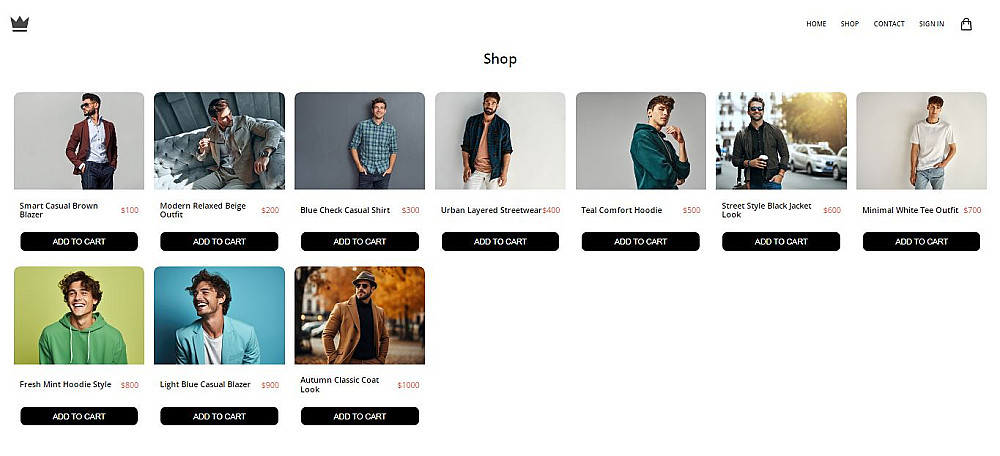Add Minimal White Tee Outfit to cart
Screen dimensions: 1000x456
921,241
